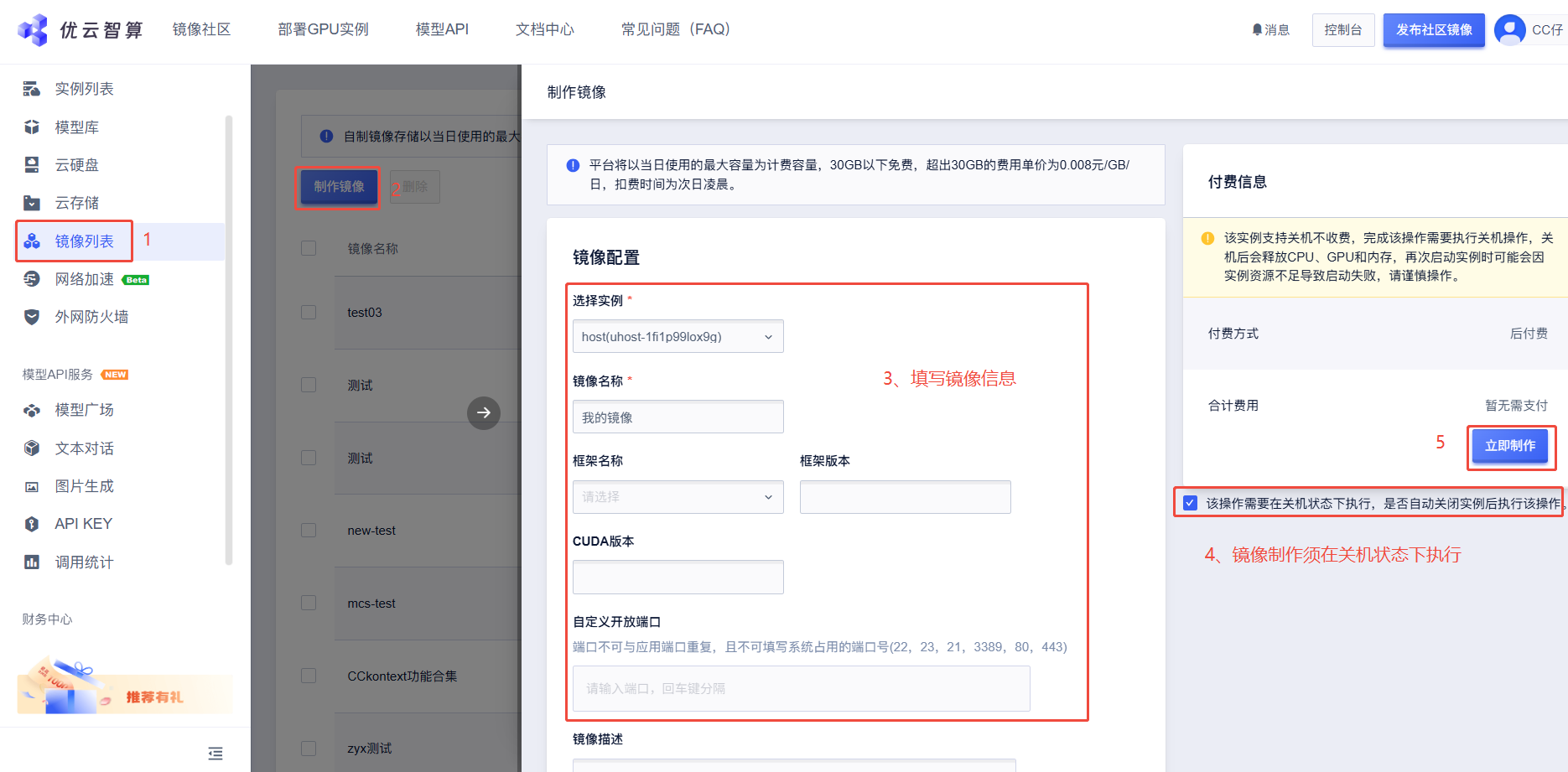Click the CCkontext功能合集 image name
This screenshot has height=772, width=1568.
pos(402,676)
